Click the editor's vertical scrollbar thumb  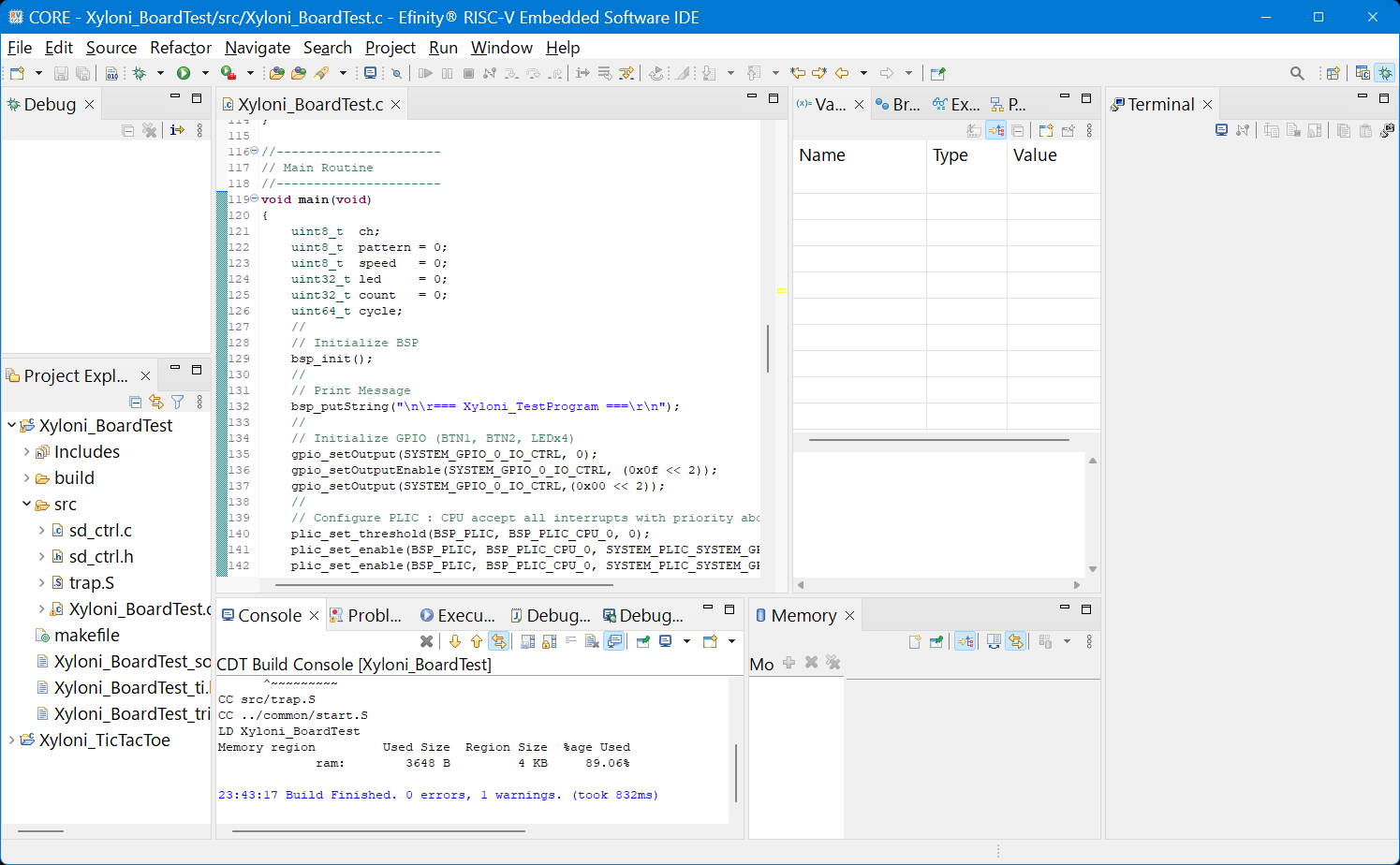tap(768, 348)
